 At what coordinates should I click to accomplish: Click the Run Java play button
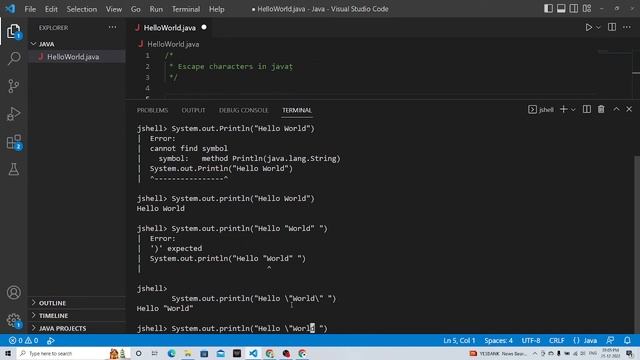pos(588,28)
